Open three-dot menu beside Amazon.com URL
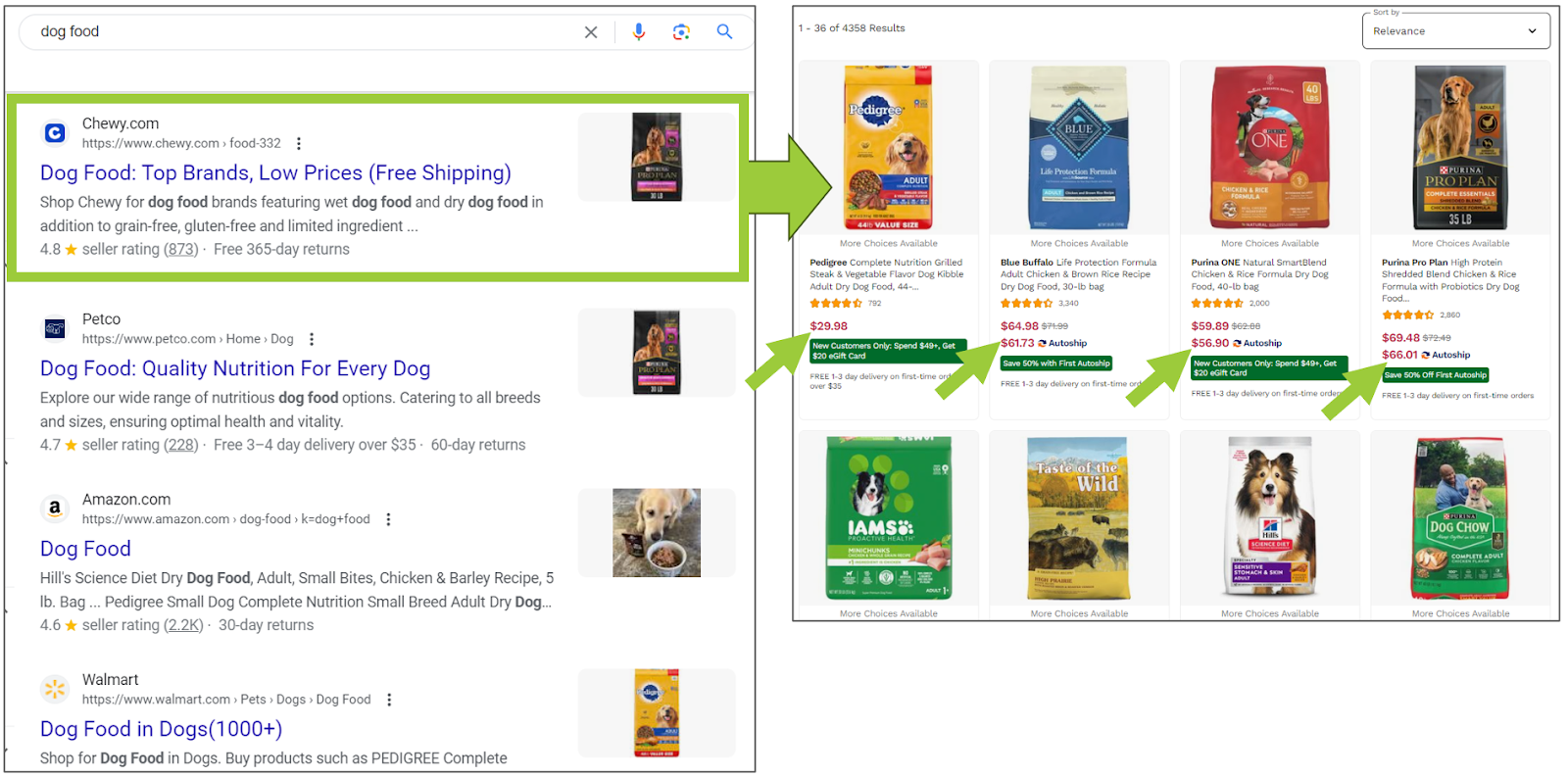The width and height of the screenshot is (1568, 777). pyautogui.click(x=388, y=519)
